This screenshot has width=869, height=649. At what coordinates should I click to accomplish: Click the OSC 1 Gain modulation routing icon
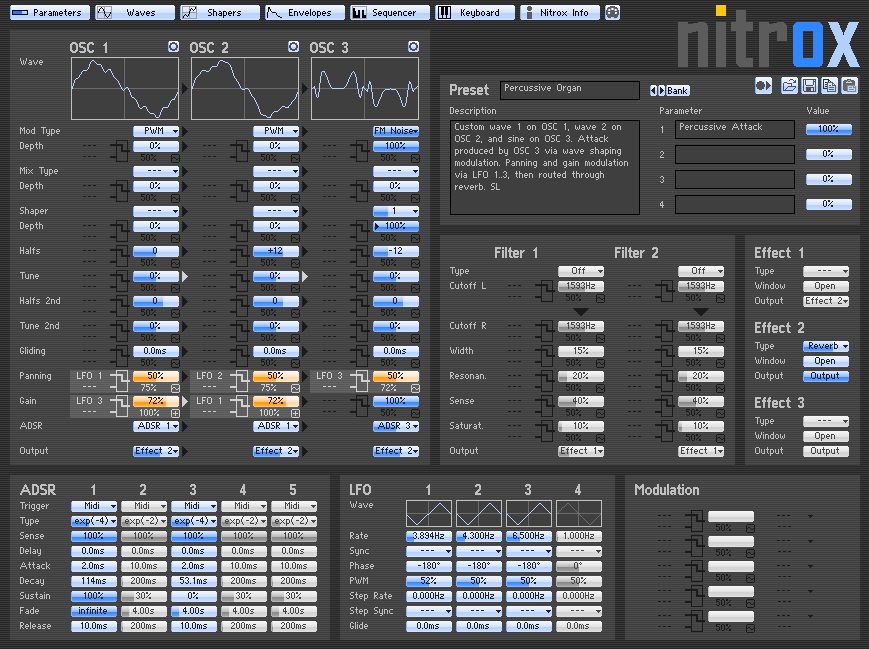point(120,406)
